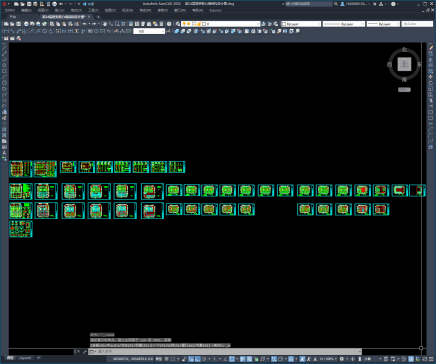Select the Linear Dimension tool
This screenshot has height=364, width=436.
click(x=6, y=31)
